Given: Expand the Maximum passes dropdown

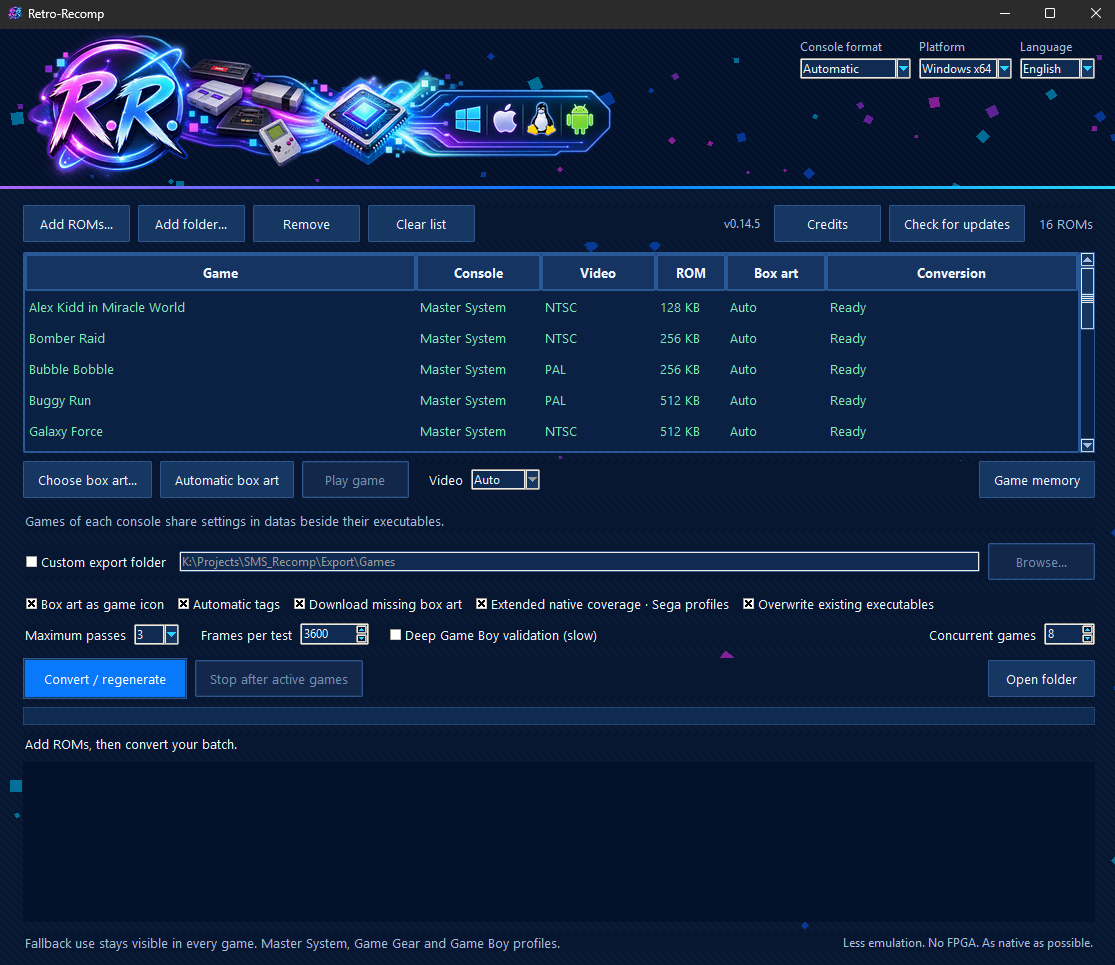Looking at the screenshot, I should pyautogui.click(x=171, y=634).
